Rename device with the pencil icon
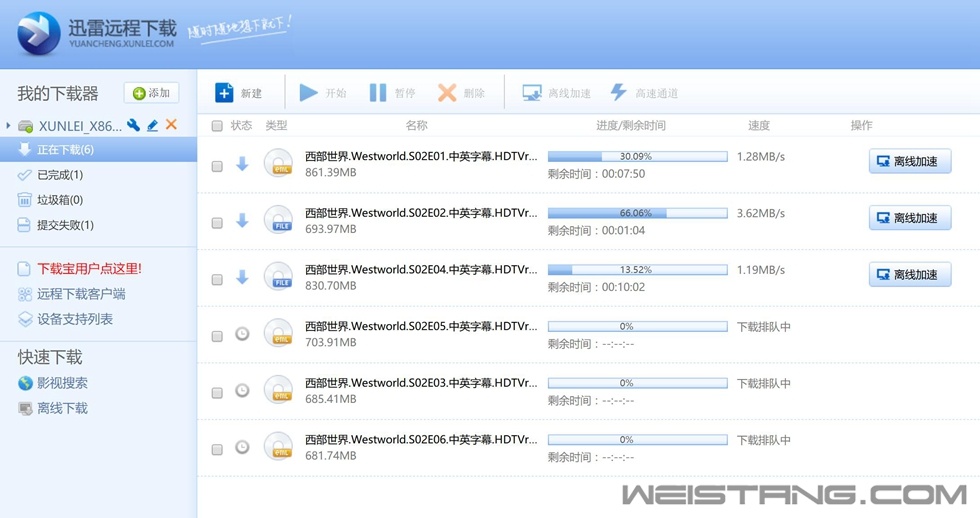The width and height of the screenshot is (980, 518). point(152,126)
